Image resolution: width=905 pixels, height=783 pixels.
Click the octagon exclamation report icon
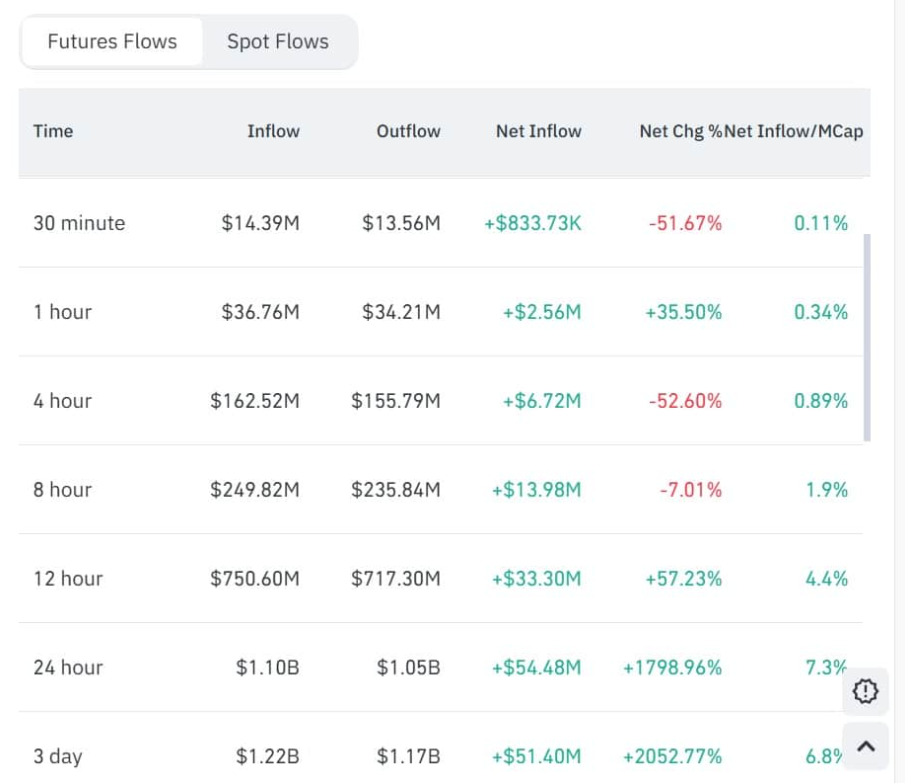pos(866,690)
